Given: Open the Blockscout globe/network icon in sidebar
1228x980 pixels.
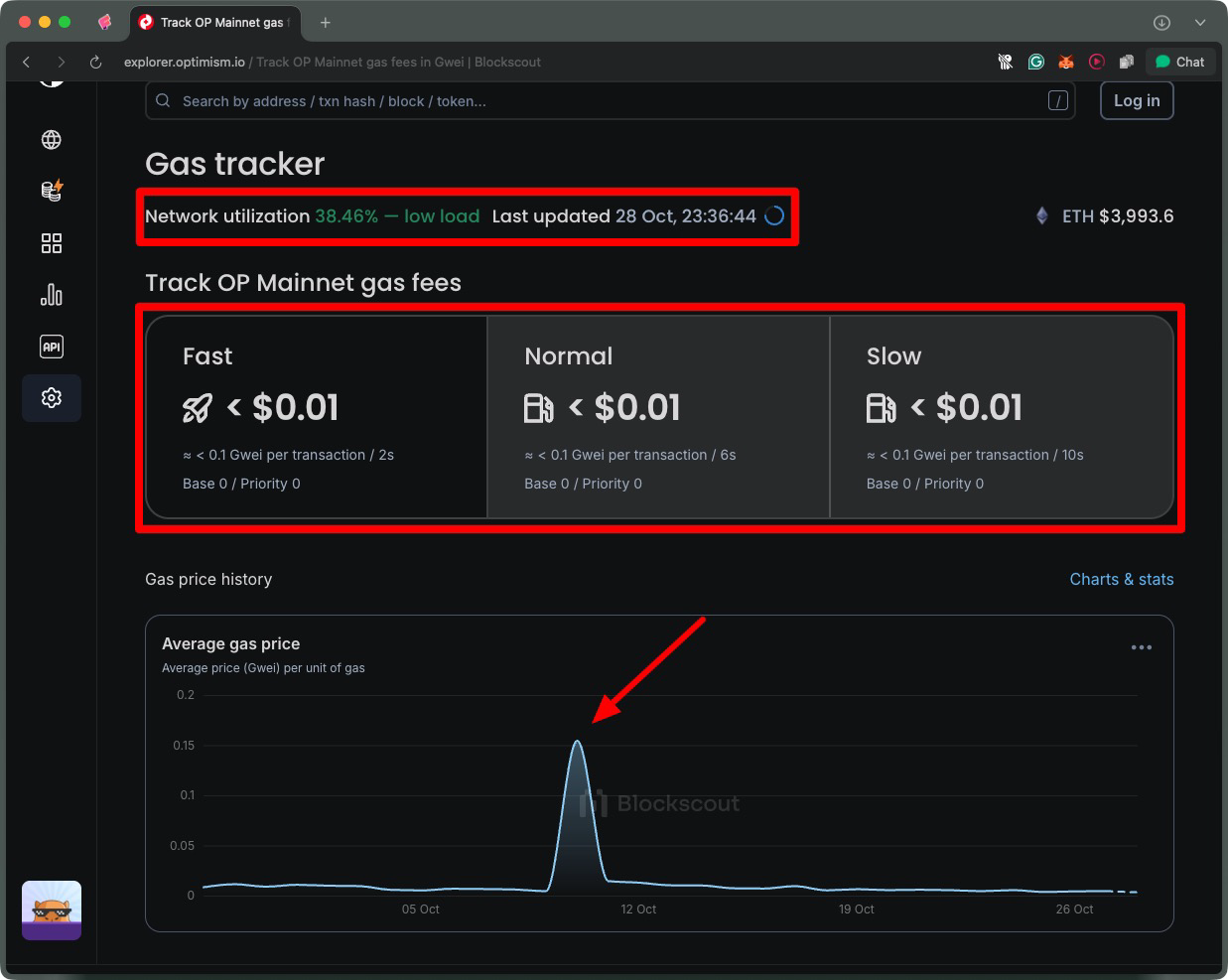Looking at the screenshot, I should (52, 139).
